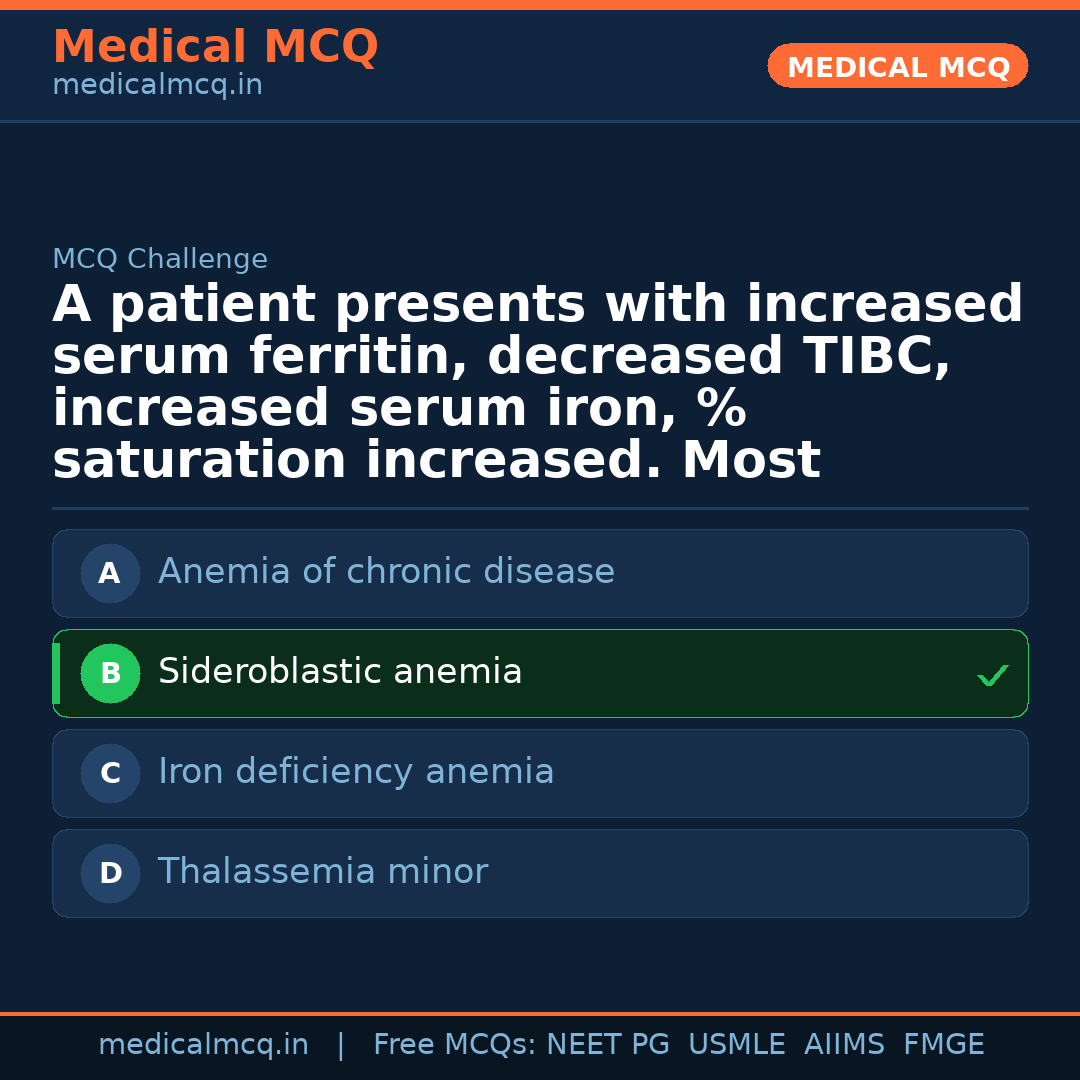Select "FMGE" in the footer
1080x1080 pixels.
(943, 1045)
